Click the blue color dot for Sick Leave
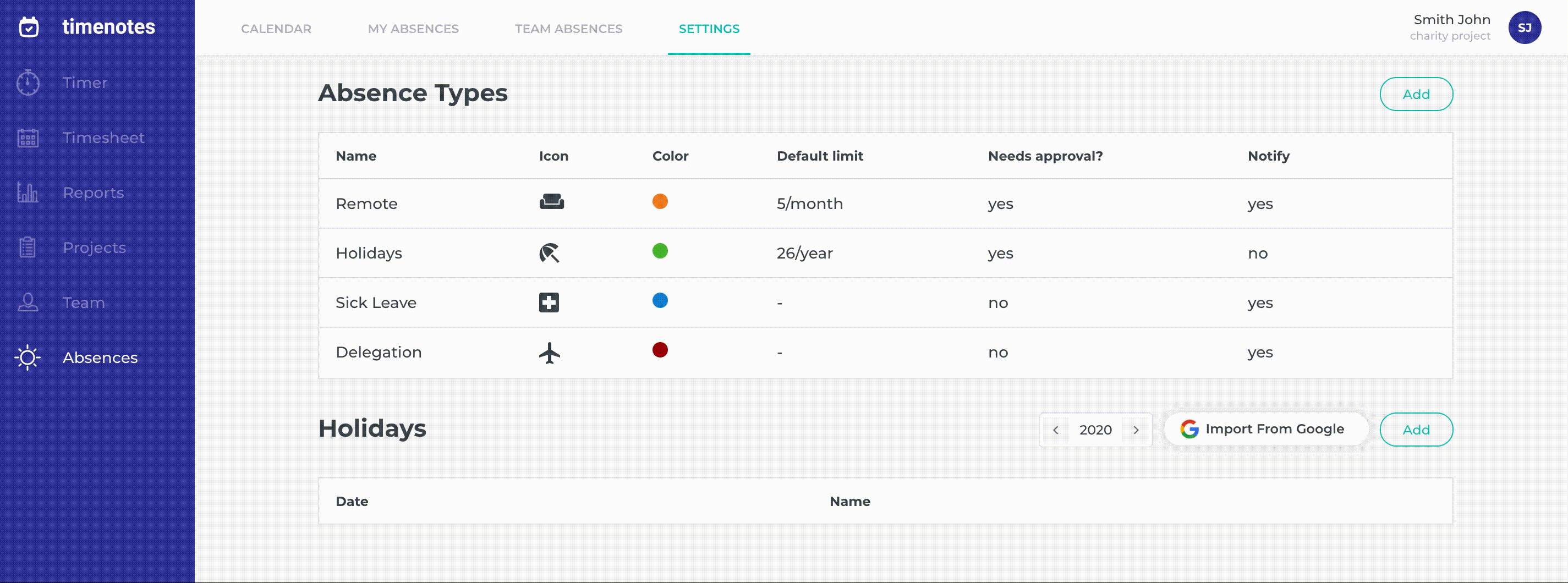Viewport: 1568px width, 583px height. (660, 301)
